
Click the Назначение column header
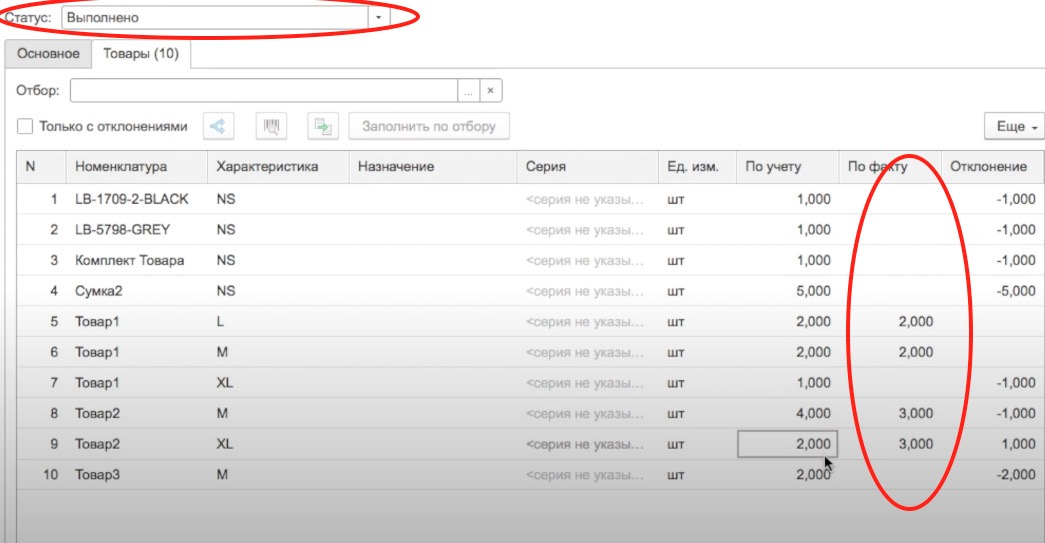pos(433,167)
